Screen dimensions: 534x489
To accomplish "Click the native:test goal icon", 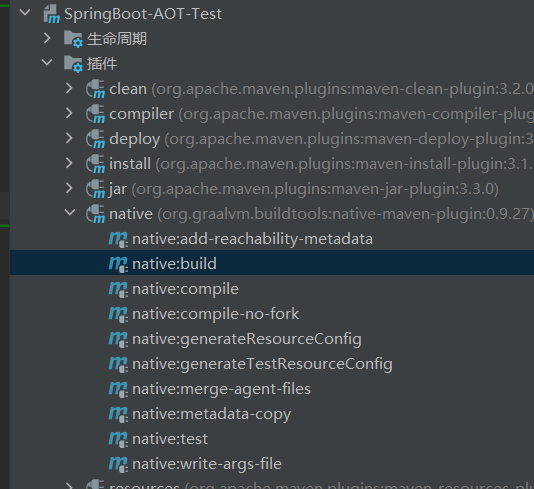I will coord(118,439).
